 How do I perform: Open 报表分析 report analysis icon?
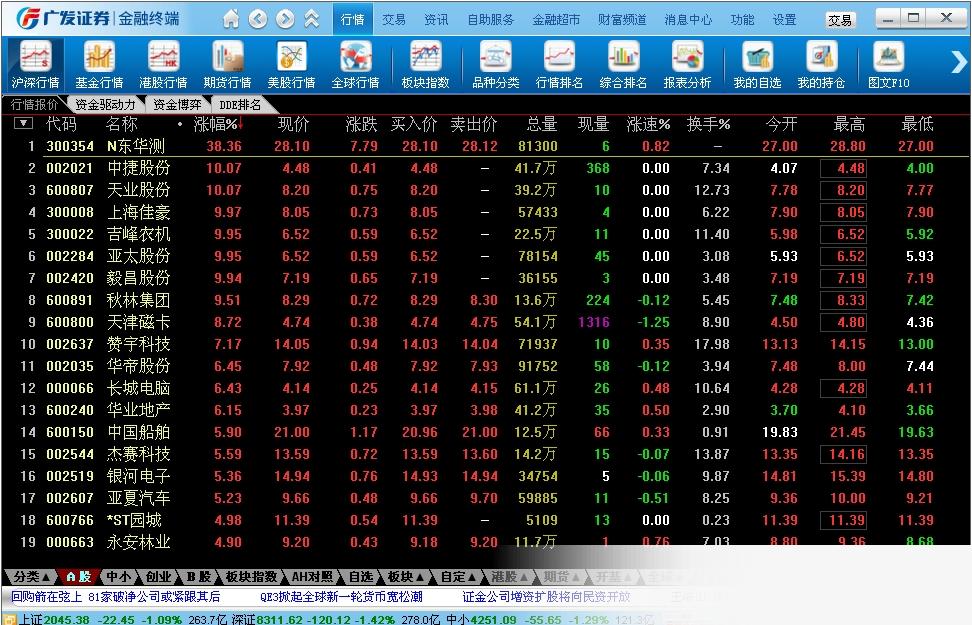(687, 64)
